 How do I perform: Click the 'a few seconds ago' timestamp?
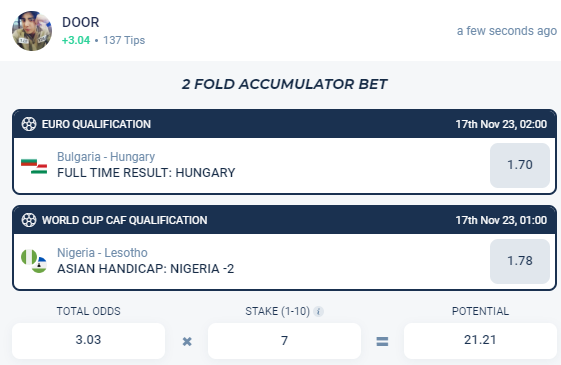click(x=507, y=31)
